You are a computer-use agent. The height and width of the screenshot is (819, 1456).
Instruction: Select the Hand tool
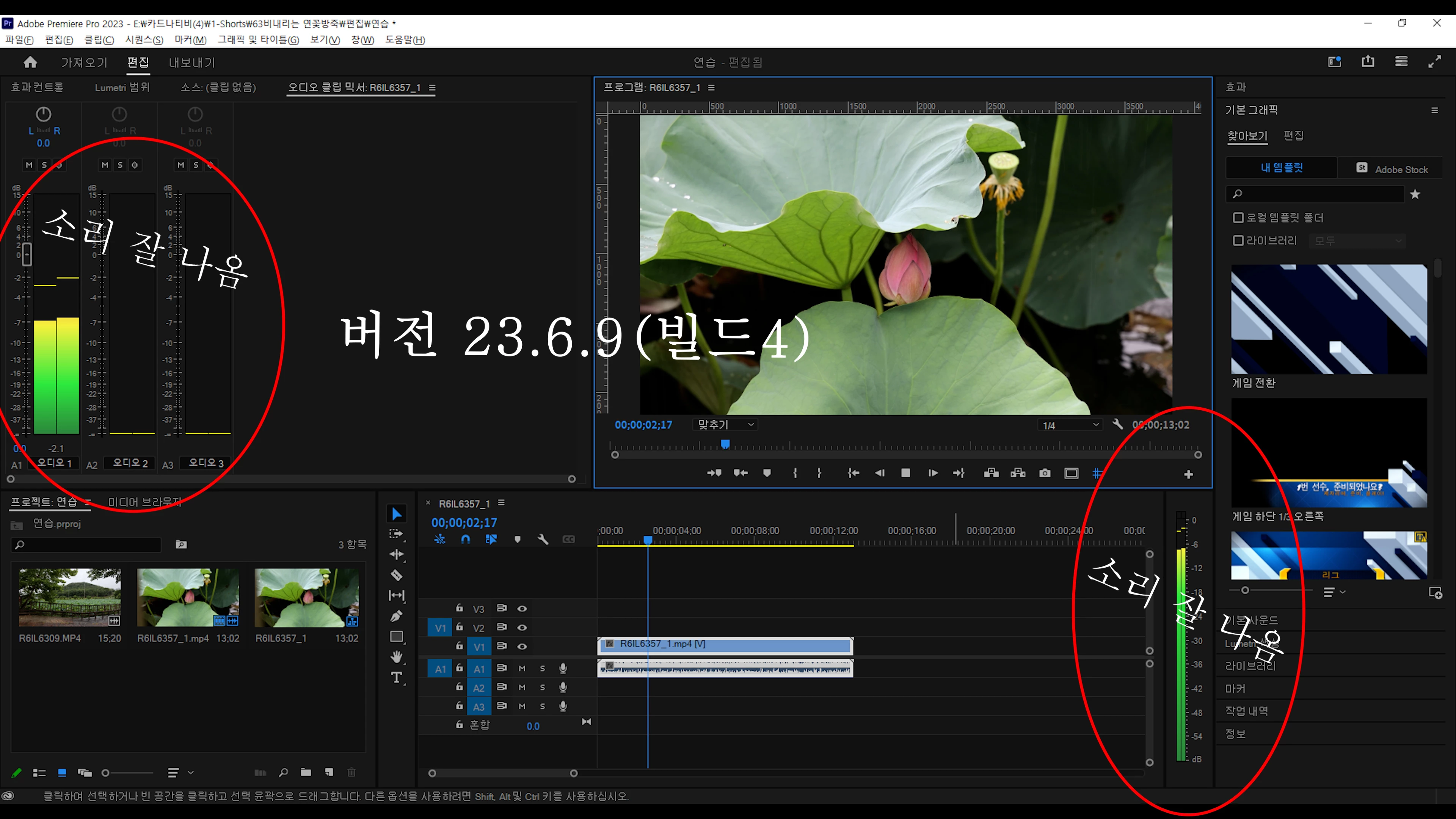coord(396,657)
